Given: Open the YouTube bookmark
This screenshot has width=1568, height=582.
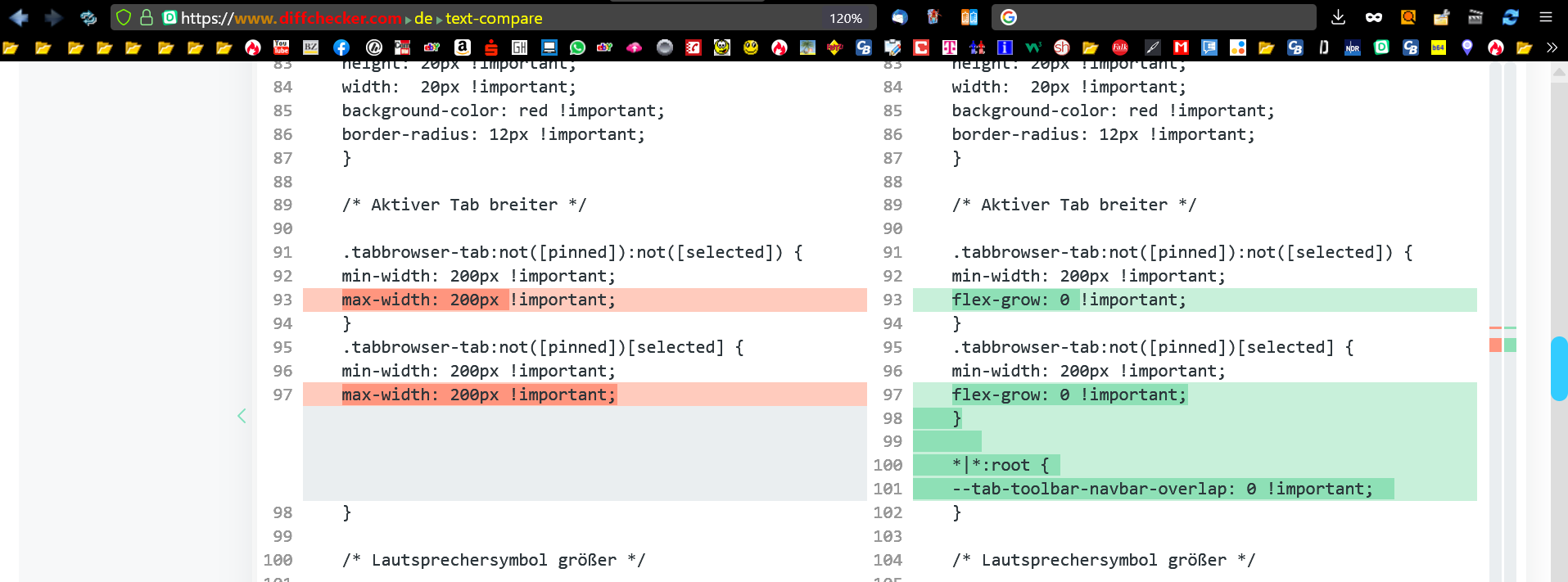Looking at the screenshot, I should click(281, 47).
